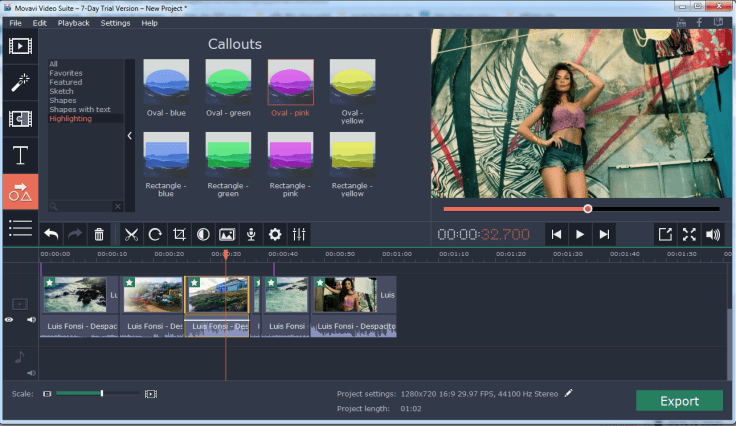The width and height of the screenshot is (736, 426).
Task: Select the woman in pink top clip
Action: tap(354, 306)
